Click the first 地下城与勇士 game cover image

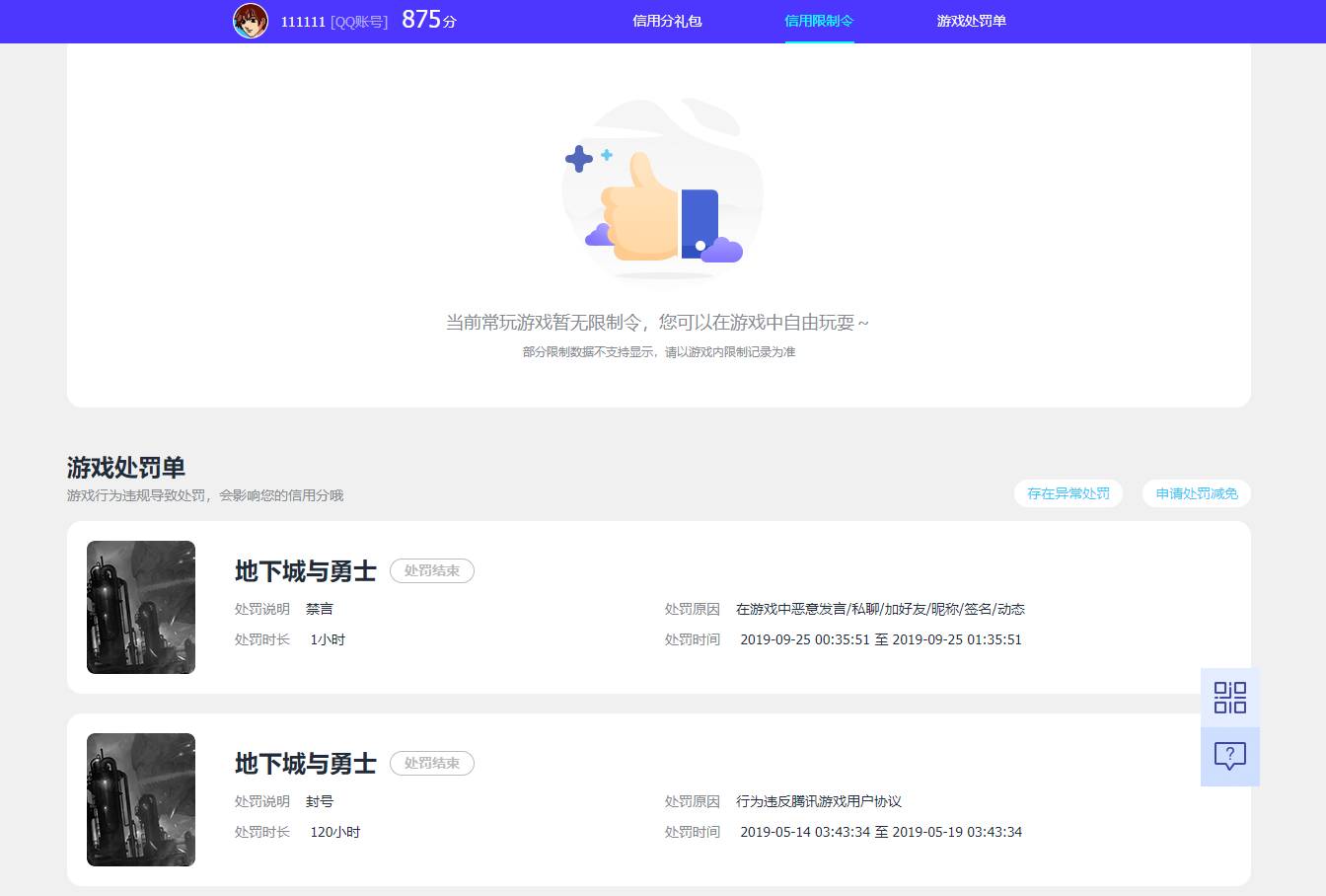[140, 607]
